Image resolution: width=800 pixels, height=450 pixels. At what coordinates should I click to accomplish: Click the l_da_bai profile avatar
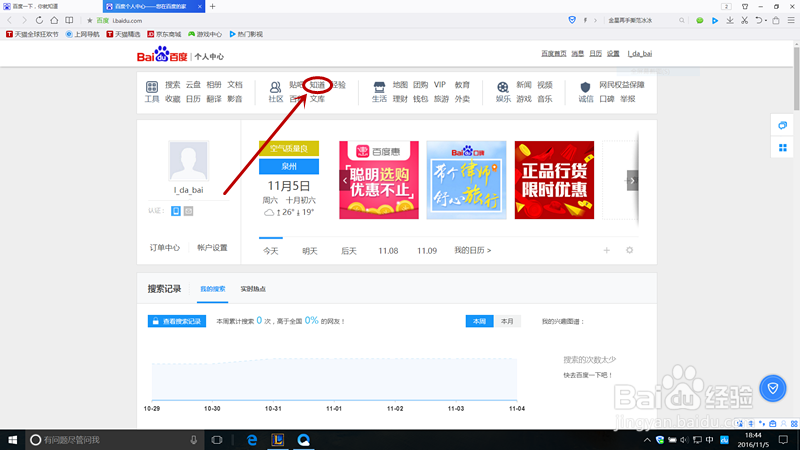pos(188,161)
